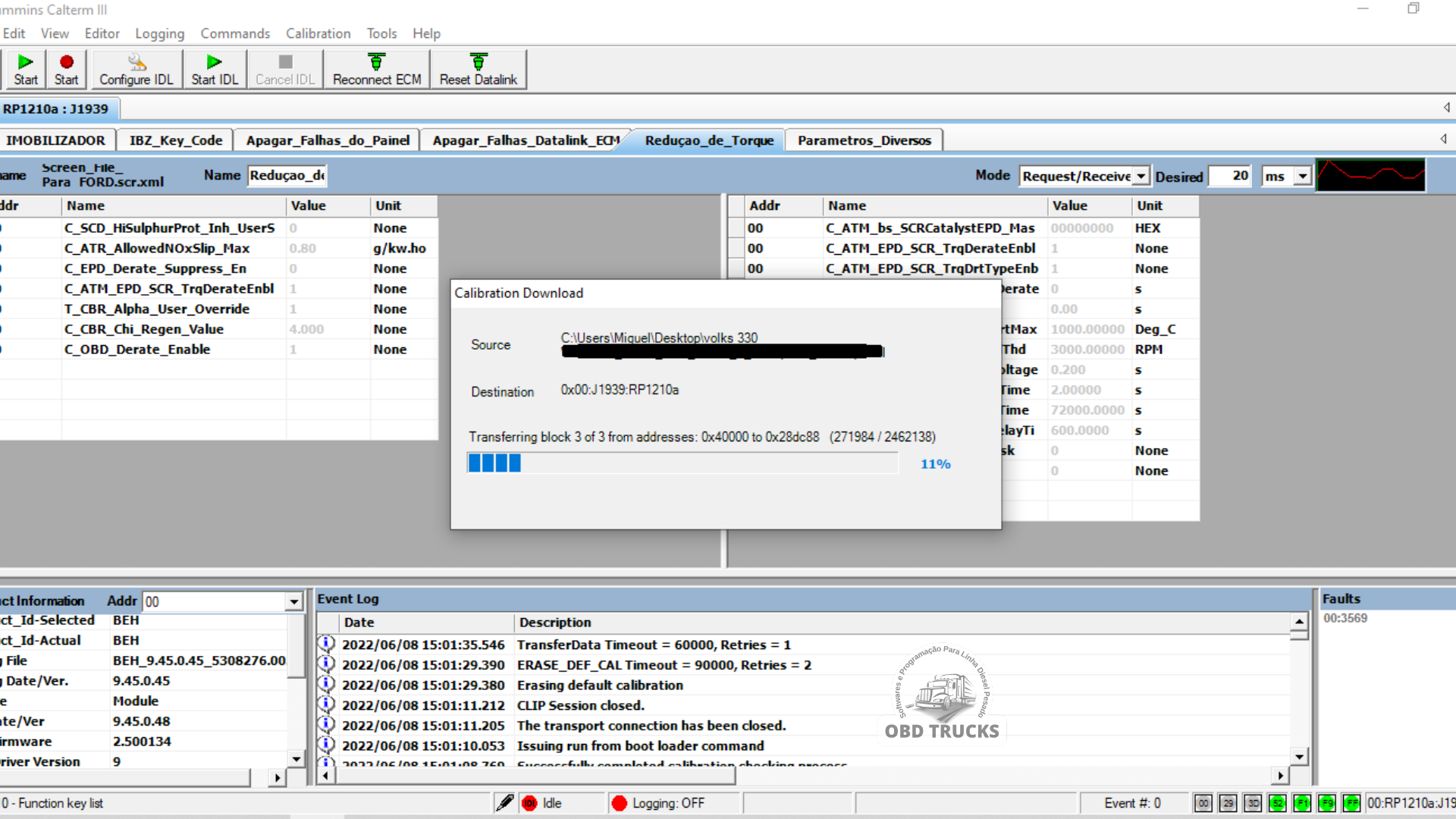Click the 00 address indicator in status bar
Viewport: 1456px width, 819px height.
click(1203, 803)
